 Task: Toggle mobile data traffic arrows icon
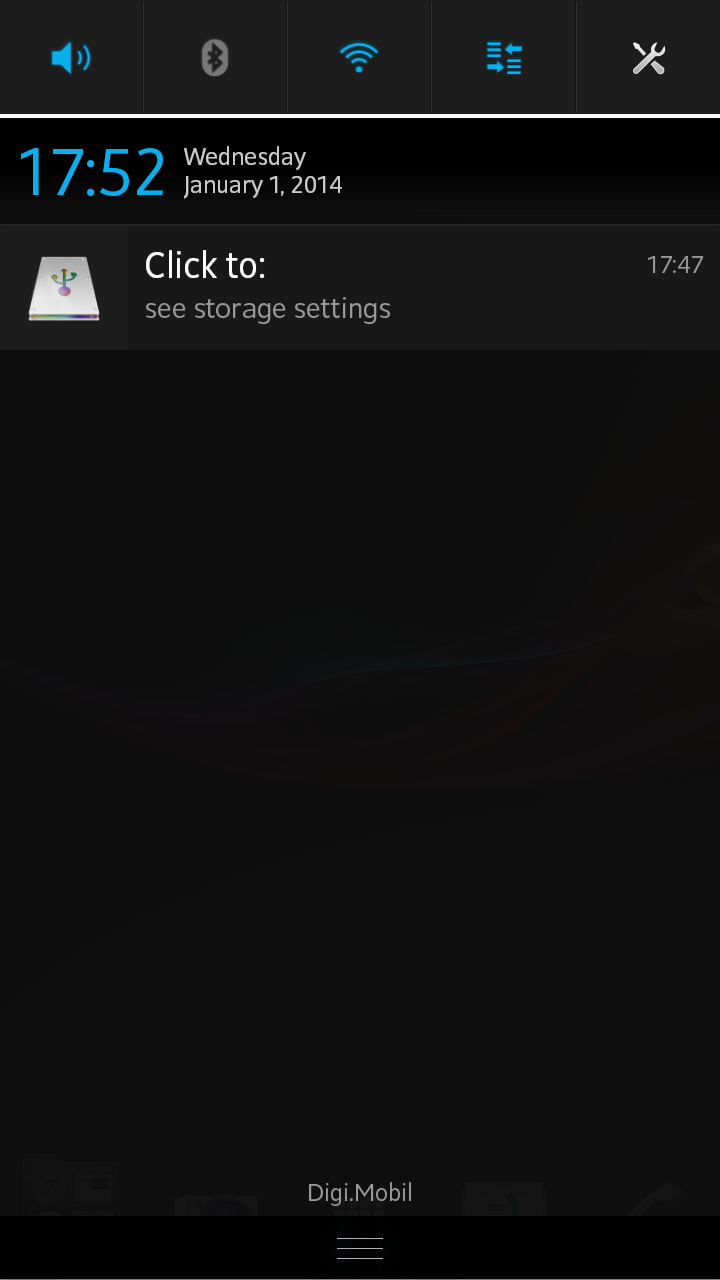[x=504, y=58]
